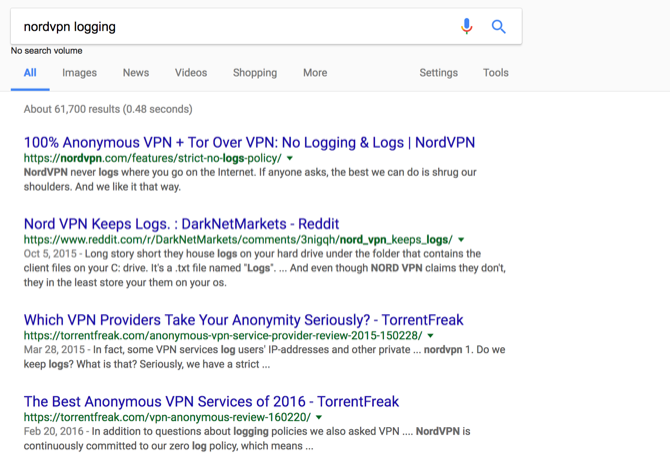Open the 100% Anonymous VPN NordVPN result
The image size is (670, 457).
pyautogui.click(x=249, y=142)
